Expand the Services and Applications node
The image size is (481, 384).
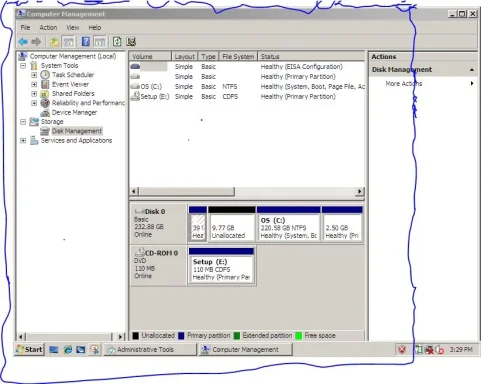click(23, 140)
